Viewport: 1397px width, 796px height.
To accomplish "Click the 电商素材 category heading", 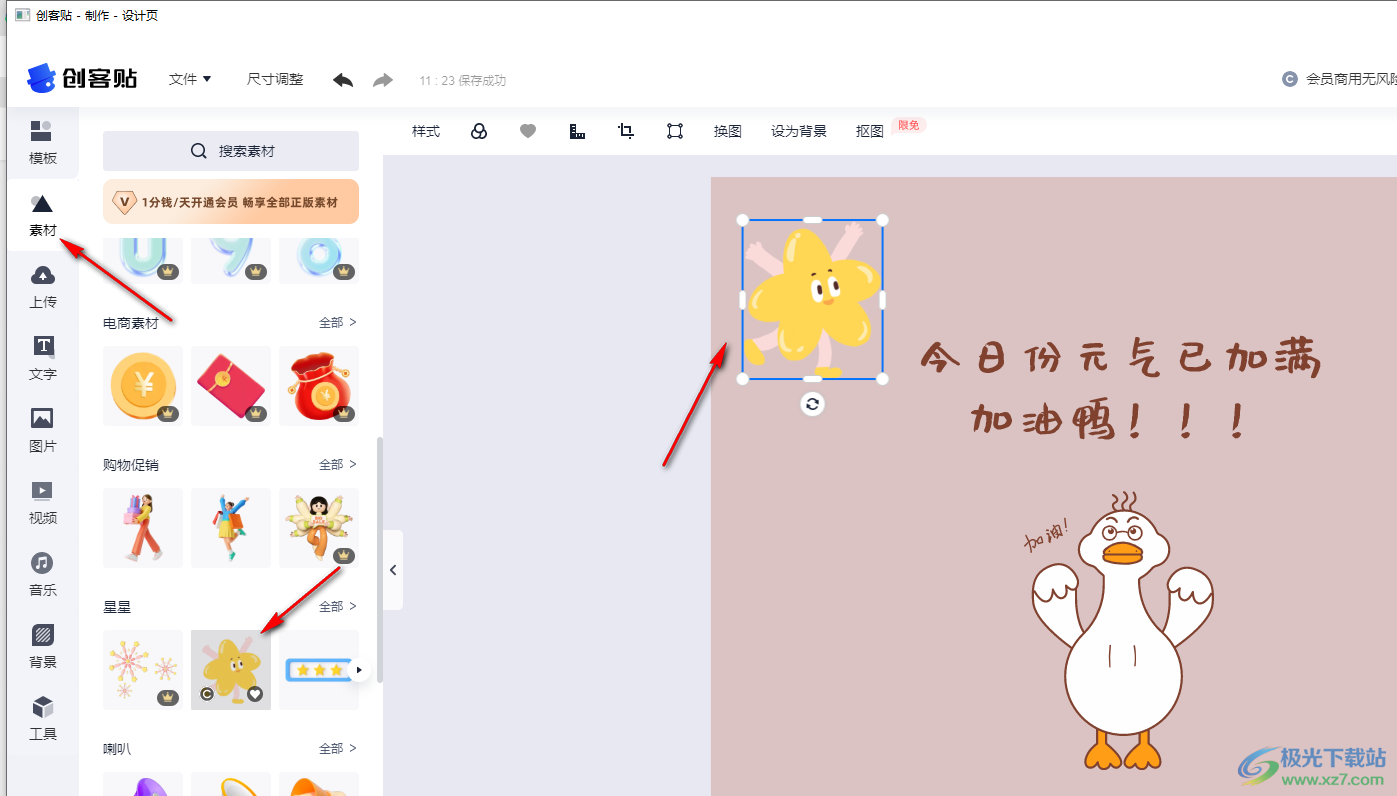I will point(131,323).
